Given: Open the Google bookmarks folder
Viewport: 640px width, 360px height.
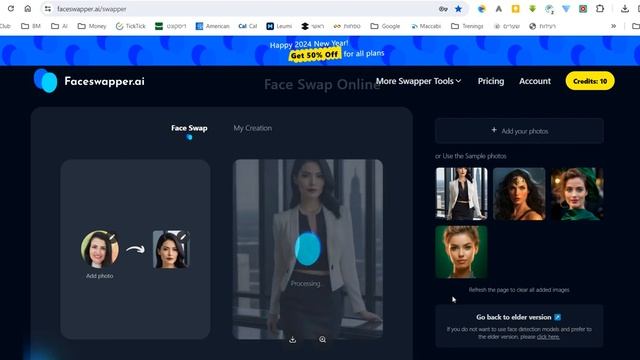Looking at the screenshot, I should pyautogui.click(x=385, y=26).
